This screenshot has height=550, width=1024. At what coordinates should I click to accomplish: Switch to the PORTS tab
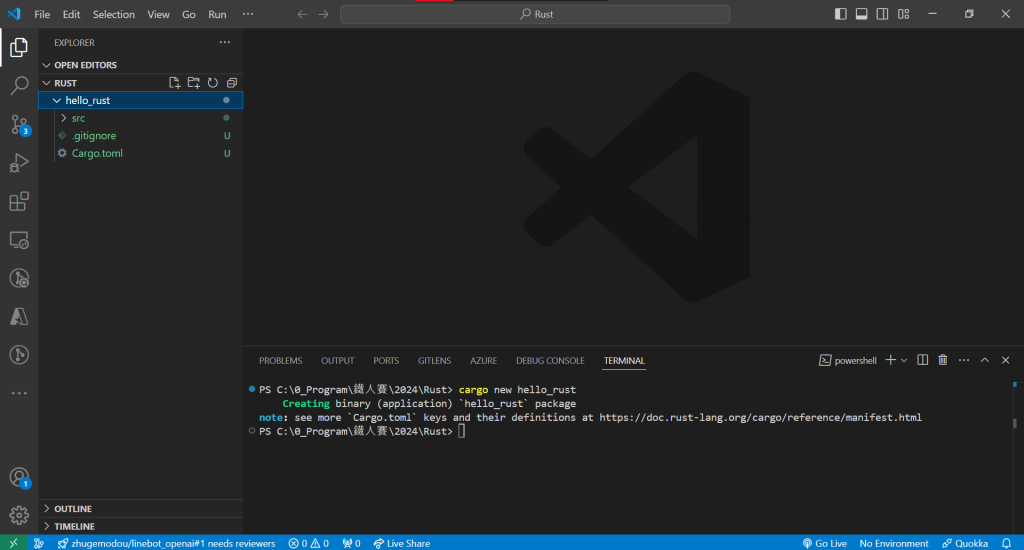pos(386,361)
